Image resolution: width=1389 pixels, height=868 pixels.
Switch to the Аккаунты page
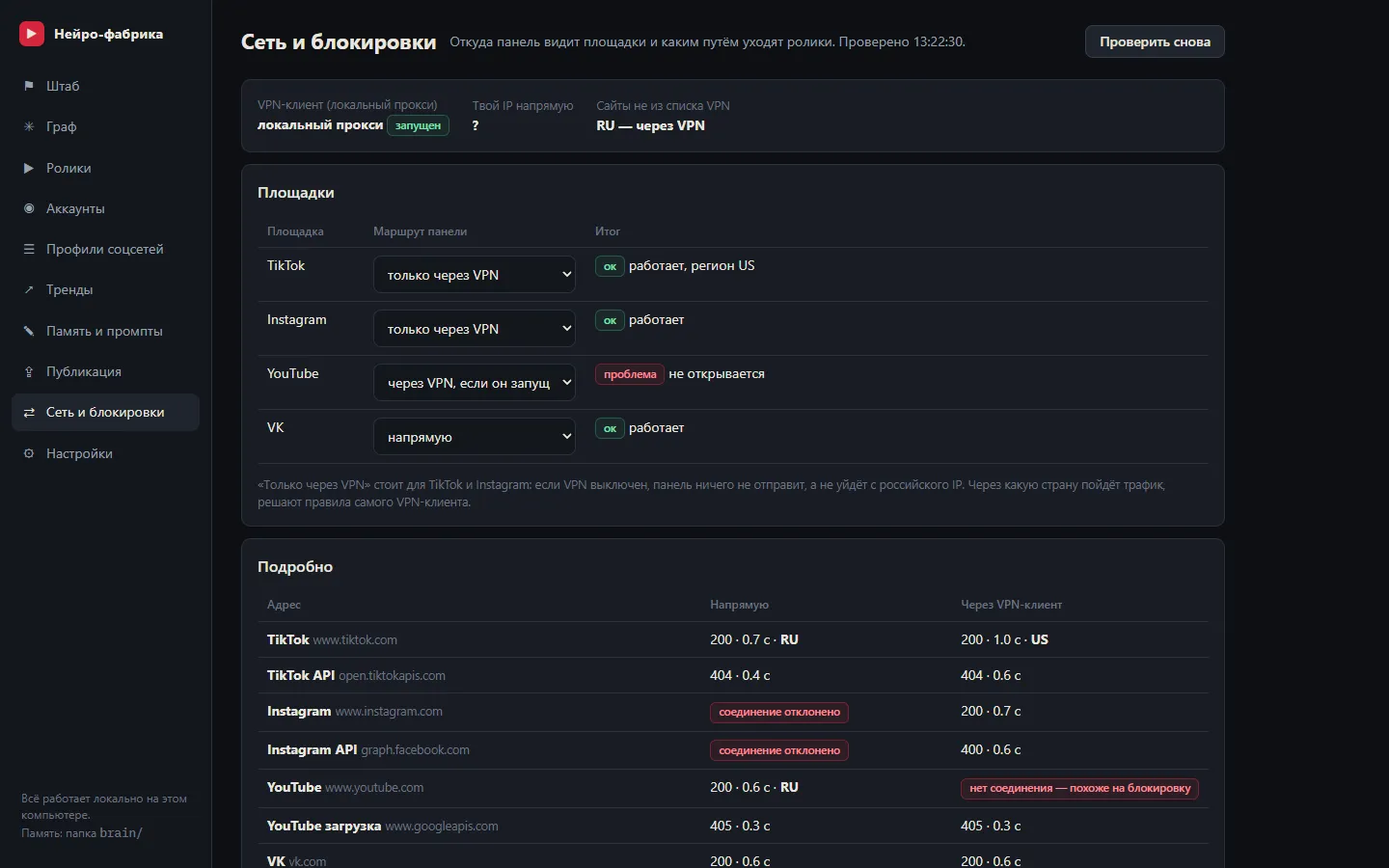click(x=105, y=208)
